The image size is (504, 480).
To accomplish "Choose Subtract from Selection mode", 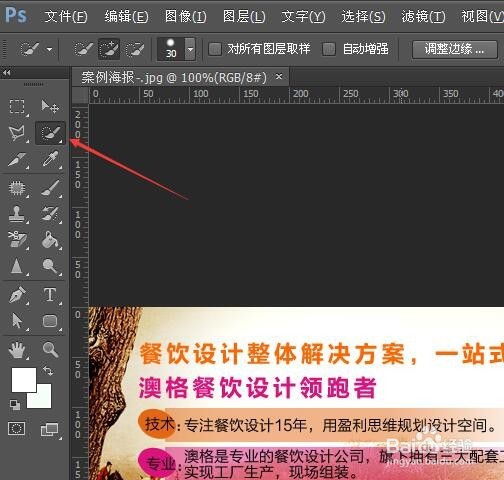I will pos(135,49).
